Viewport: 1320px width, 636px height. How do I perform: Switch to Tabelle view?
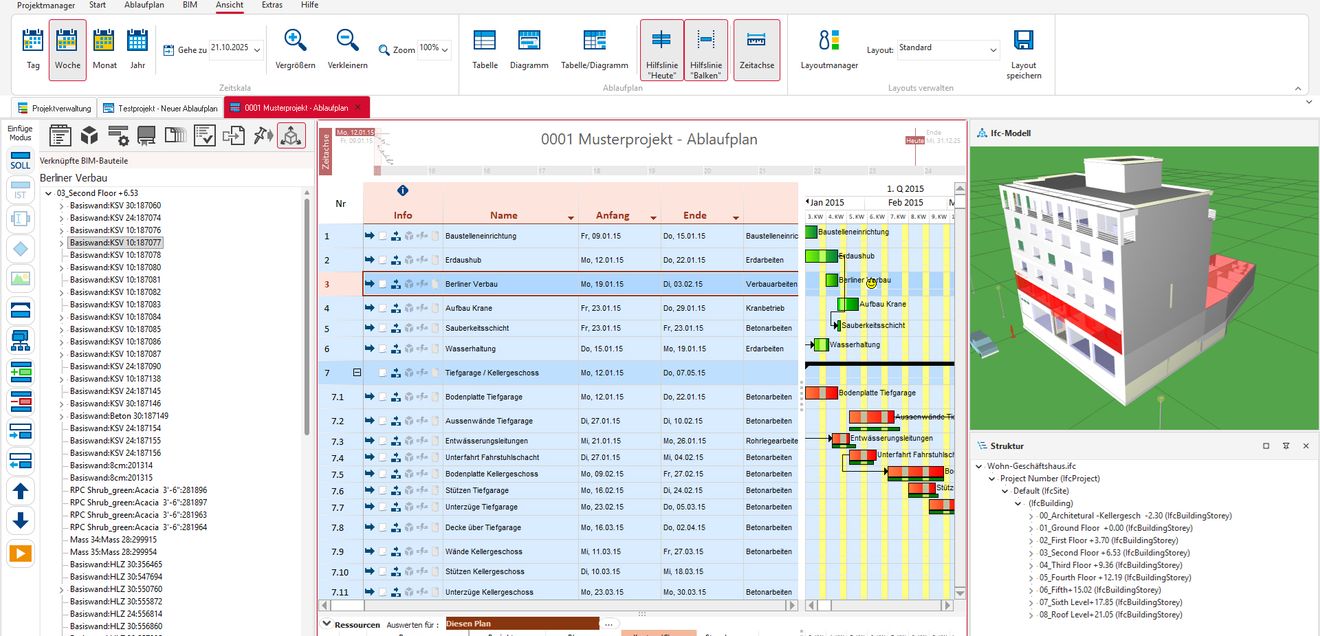[x=485, y=49]
